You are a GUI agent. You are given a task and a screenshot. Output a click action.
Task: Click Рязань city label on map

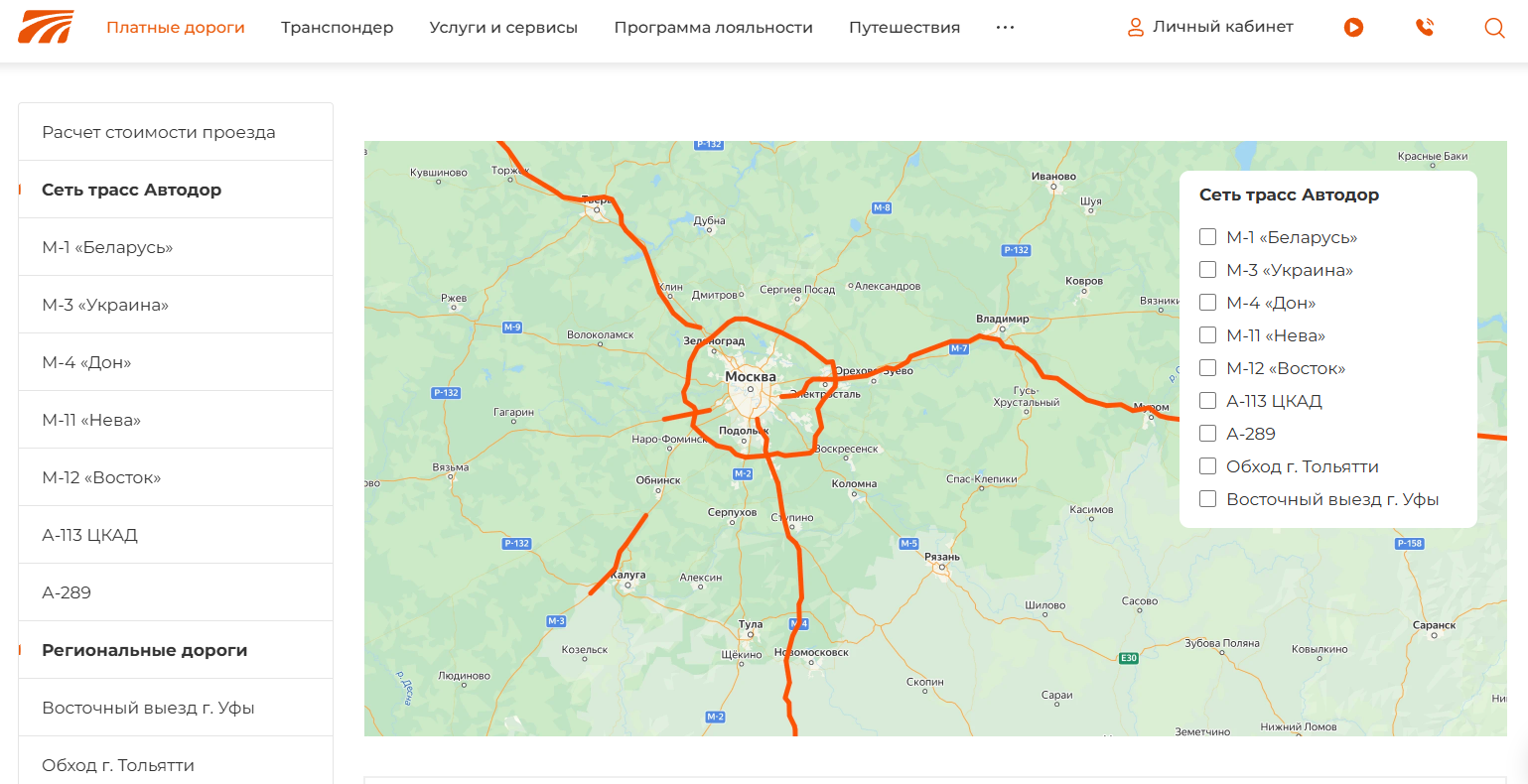[942, 557]
